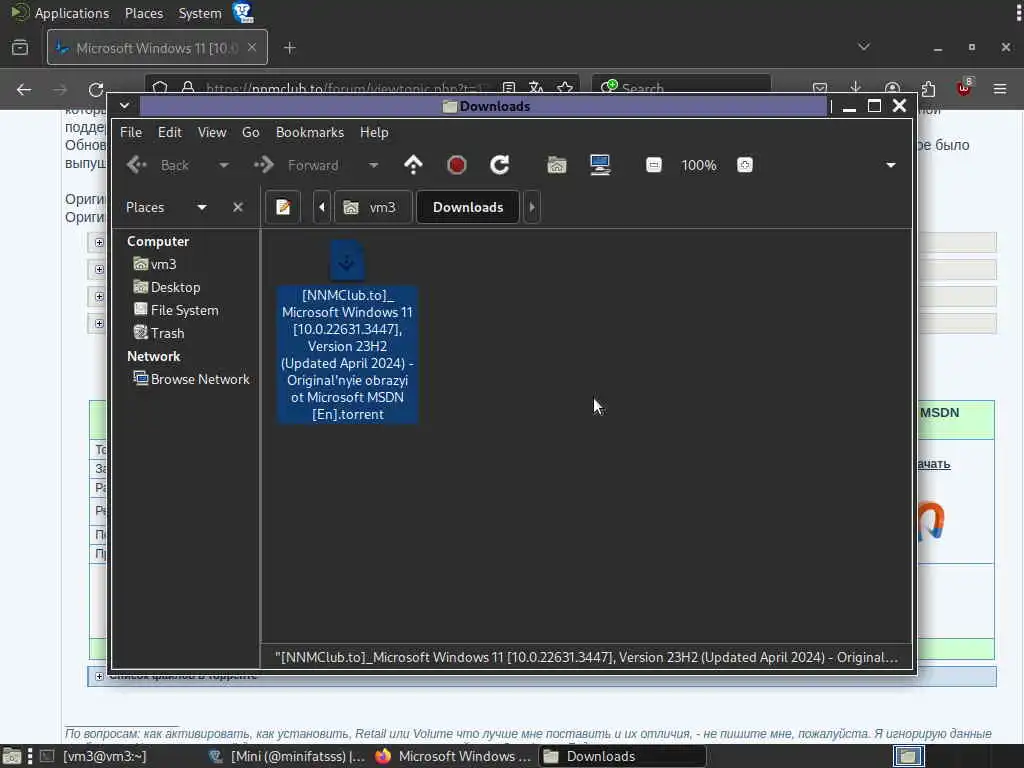Screen dimensions: 1024x768
Task: Click the red Stop loading icon
Action: [x=456, y=165]
